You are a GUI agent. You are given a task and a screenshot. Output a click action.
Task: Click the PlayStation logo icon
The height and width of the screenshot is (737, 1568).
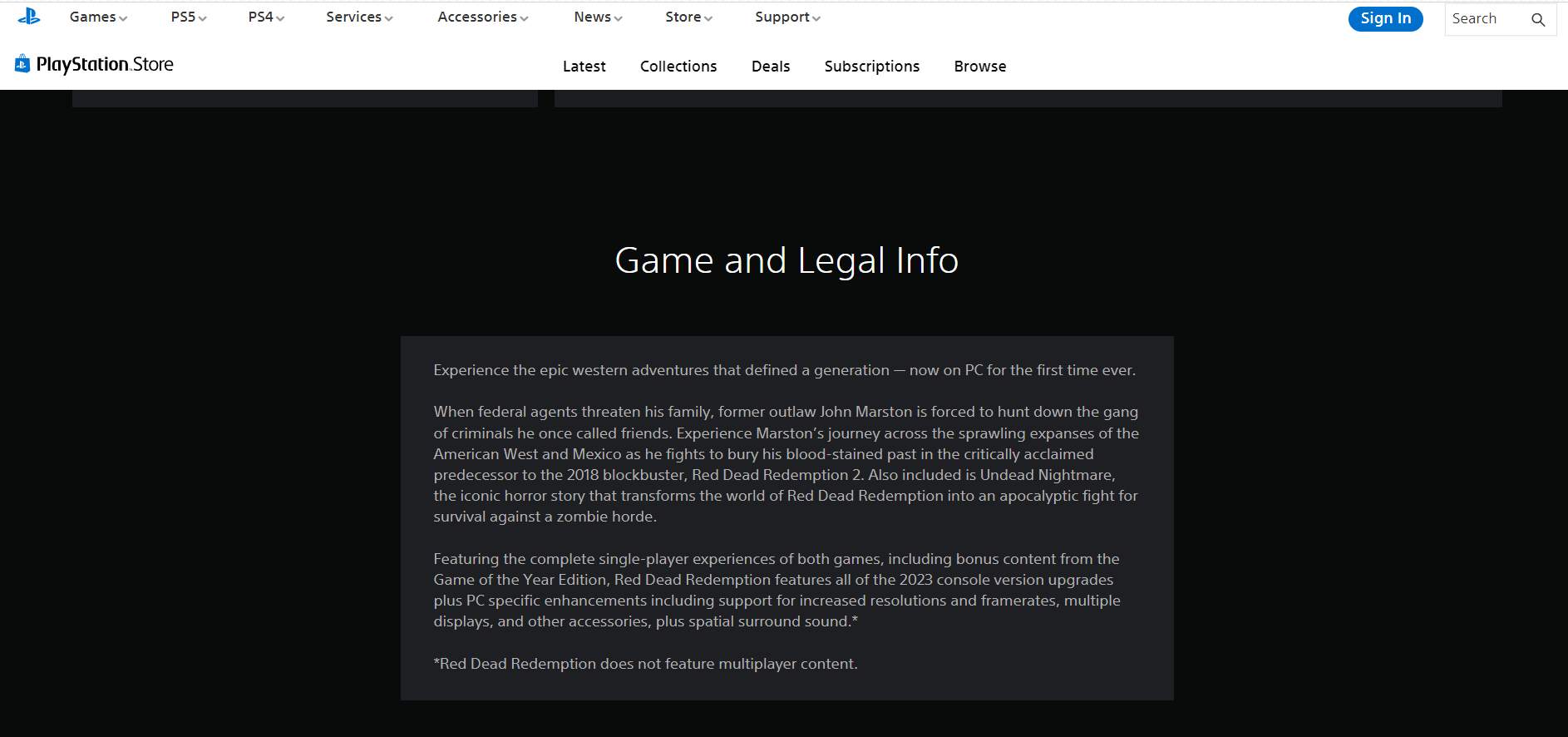click(x=29, y=17)
